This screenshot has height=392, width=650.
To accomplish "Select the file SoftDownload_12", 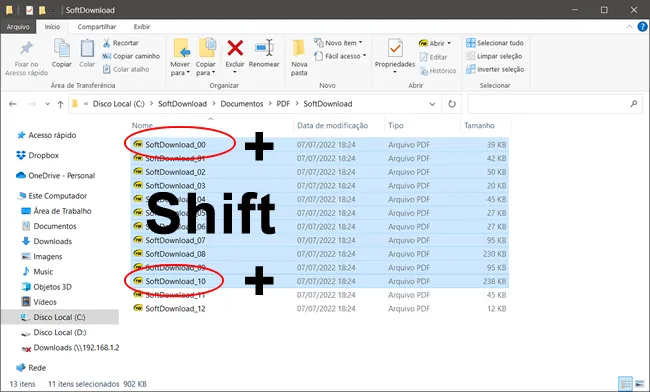I will pyautogui.click(x=175, y=309).
